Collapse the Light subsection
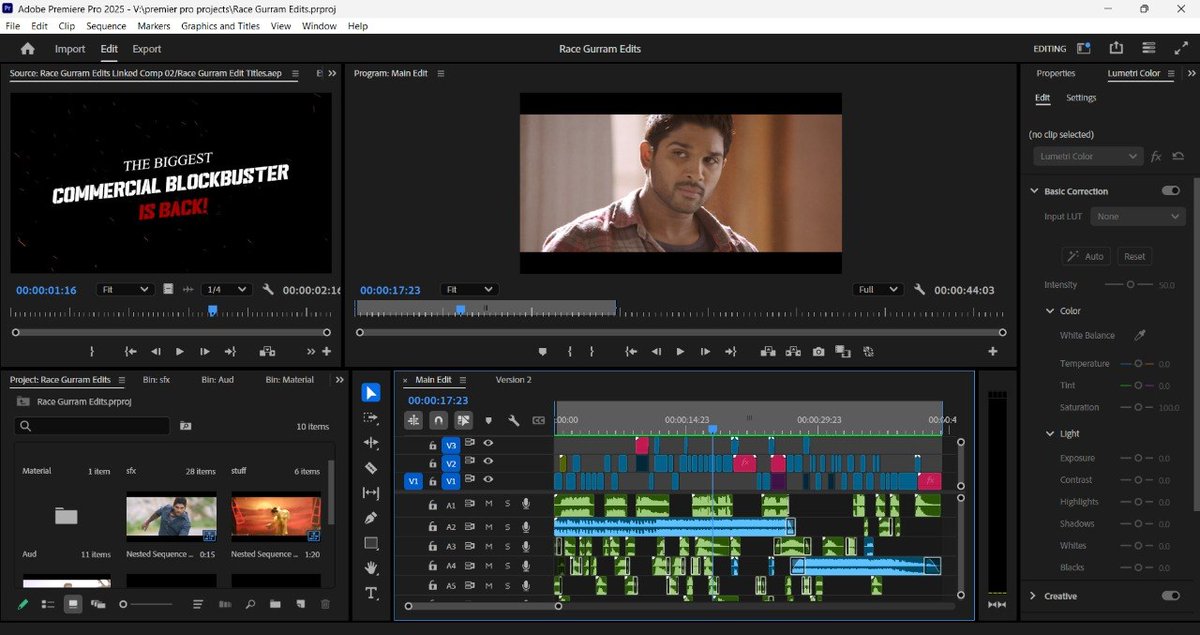Image resolution: width=1200 pixels, height=635 pixels. (x=1049, y=434)
